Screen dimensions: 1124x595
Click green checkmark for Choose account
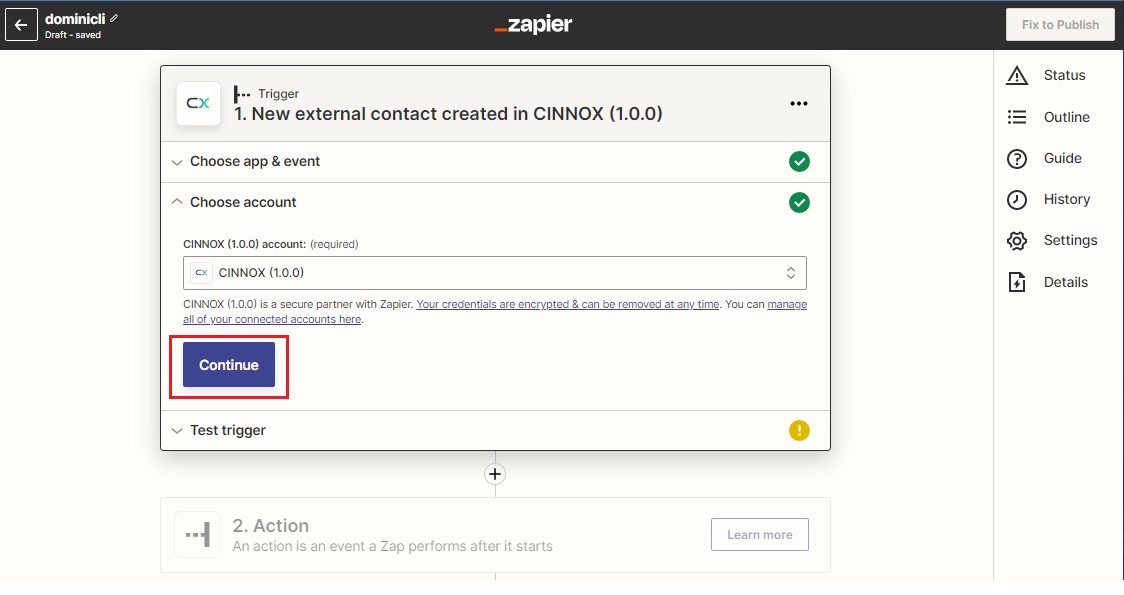click(799, 203)
